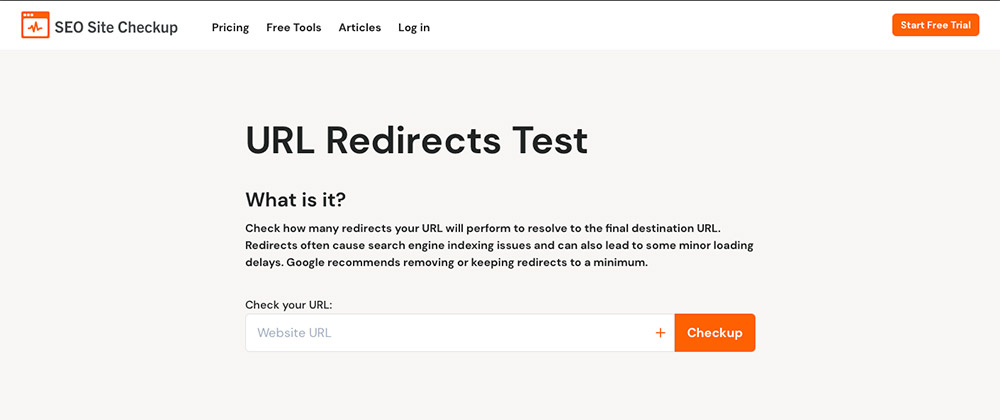Screen dimensions: 1000x420
Task: Click the plus icon in the URL field
Action: pos(660,333)
